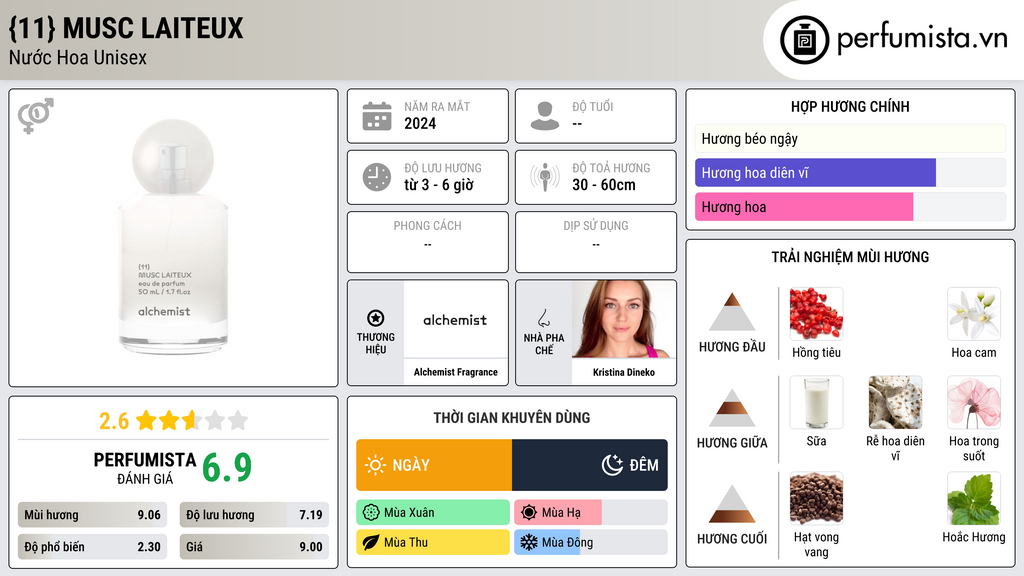
Task: Click the Perfumista đánh giá label
Action: [145, 468]
